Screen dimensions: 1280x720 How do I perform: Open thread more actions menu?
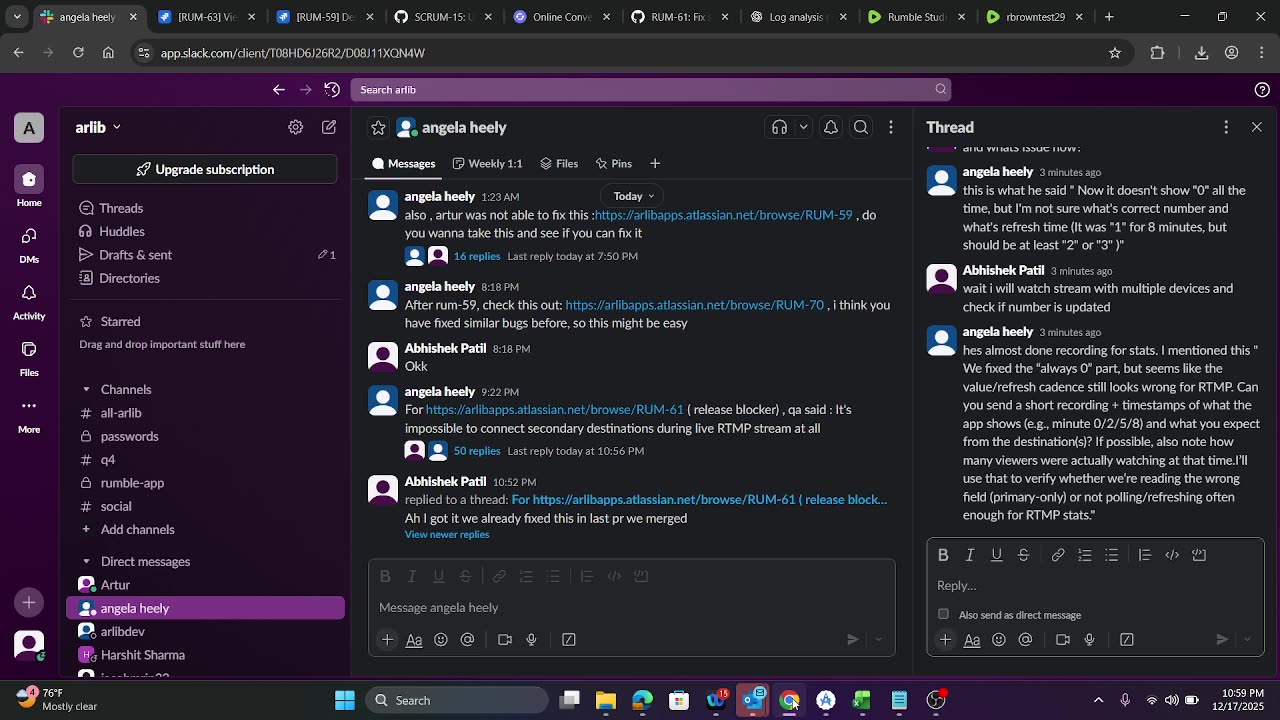[1226, 127]
